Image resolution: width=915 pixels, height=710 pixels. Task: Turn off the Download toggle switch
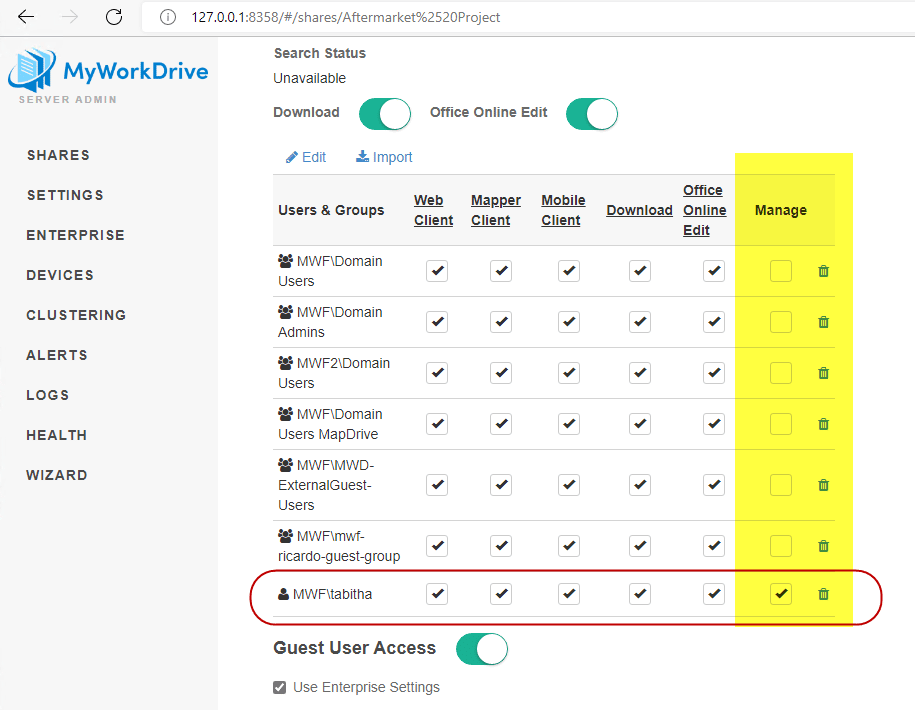tap(385, 113)
